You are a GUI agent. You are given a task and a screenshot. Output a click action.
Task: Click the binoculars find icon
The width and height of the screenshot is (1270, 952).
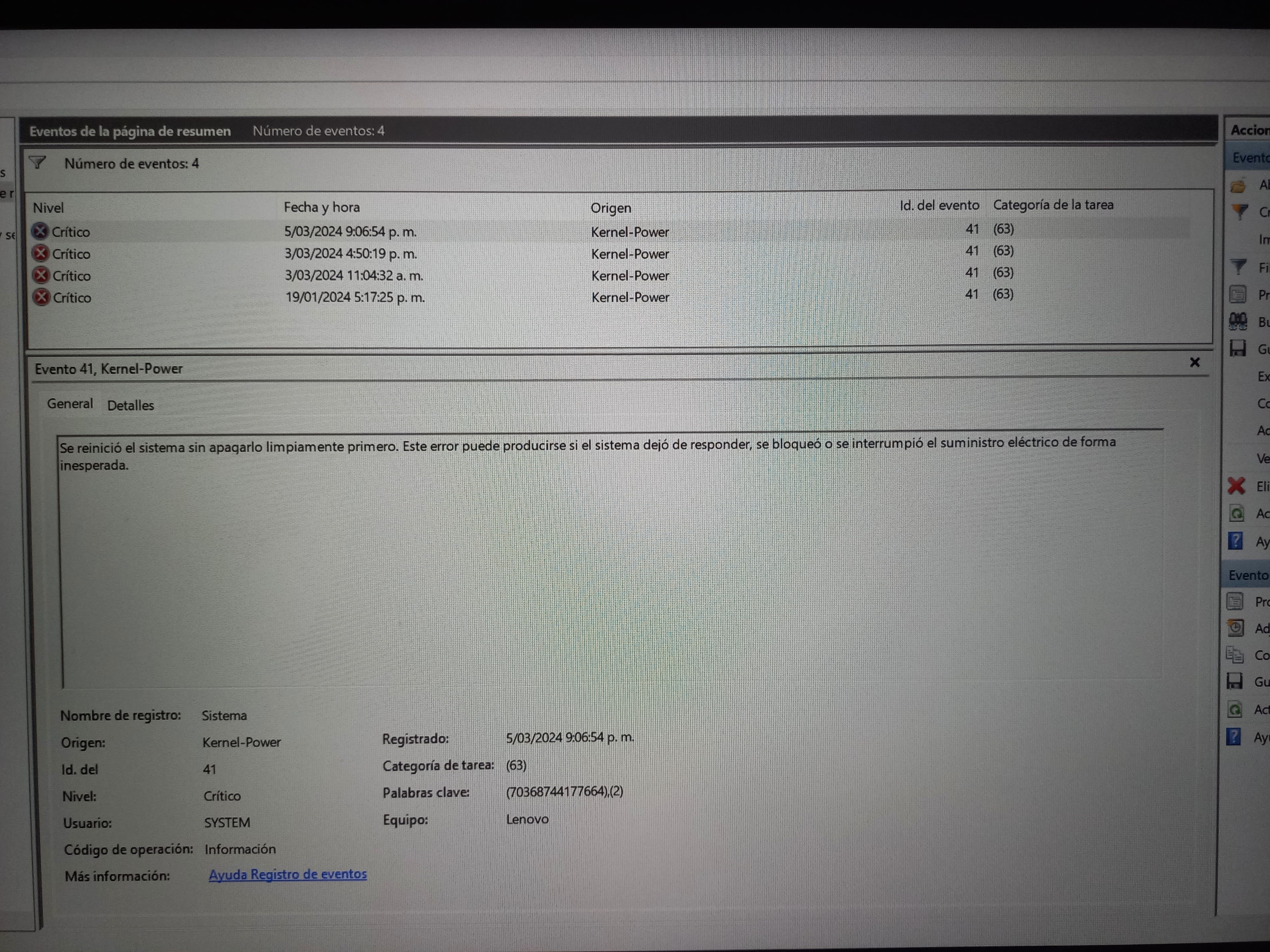click(1239, 321)
